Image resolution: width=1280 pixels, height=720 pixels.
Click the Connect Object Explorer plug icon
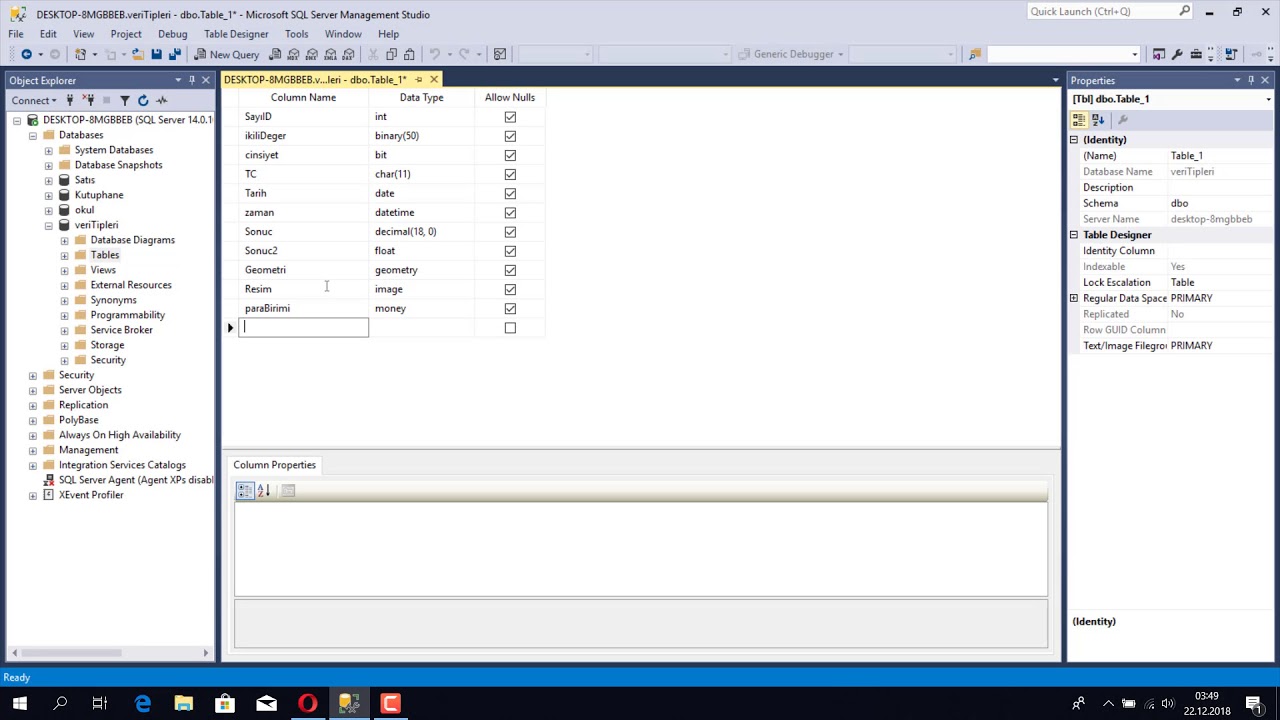70,100
